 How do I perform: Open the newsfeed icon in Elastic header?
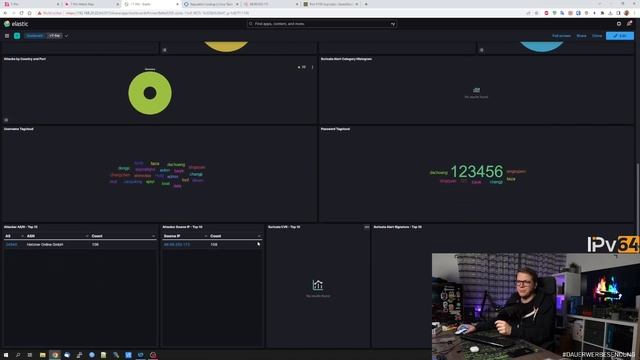coord(629,24)
